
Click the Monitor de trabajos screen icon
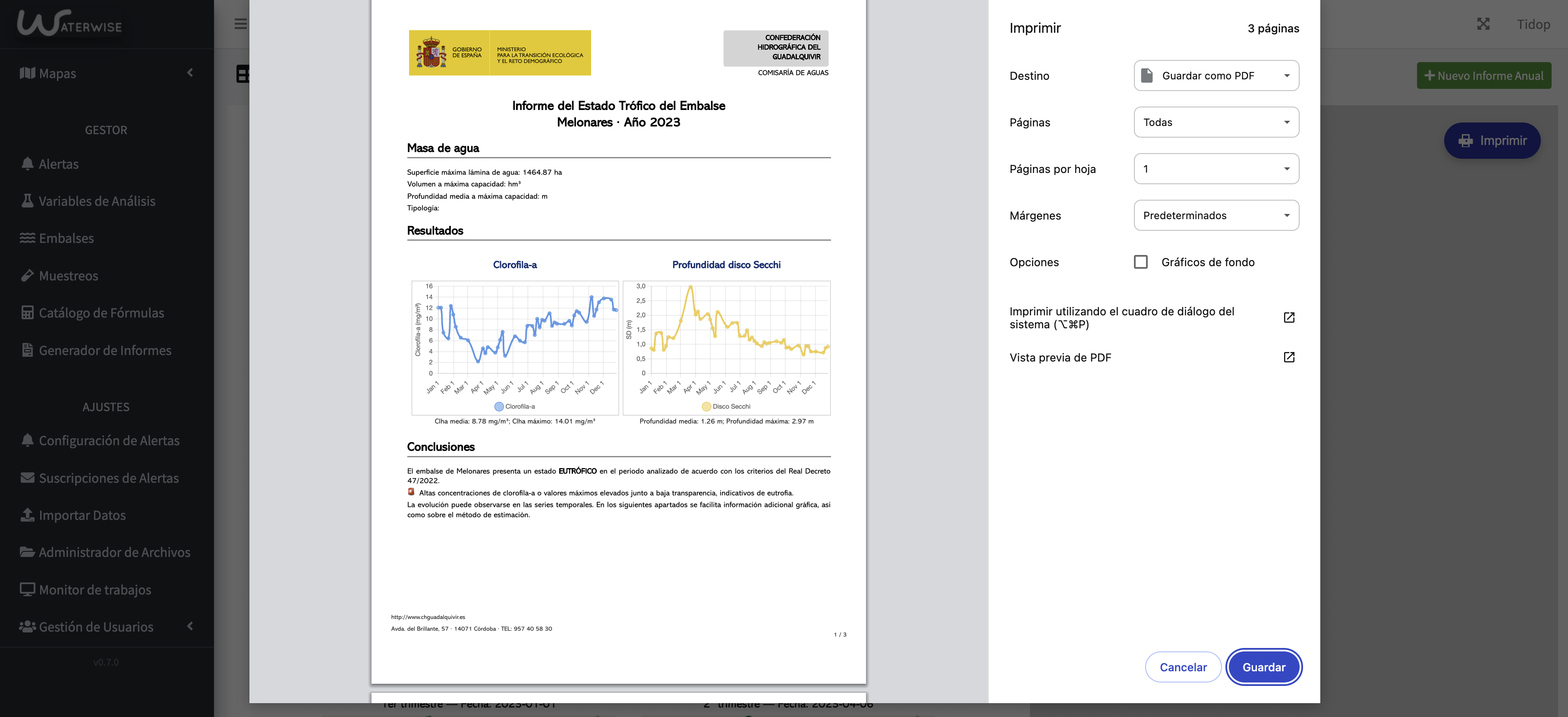[27, 589]
